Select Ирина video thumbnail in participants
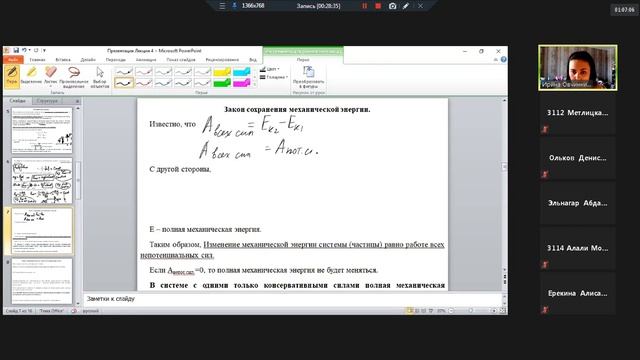Viewport: 640px width, 360px height. tap(578, 67)
